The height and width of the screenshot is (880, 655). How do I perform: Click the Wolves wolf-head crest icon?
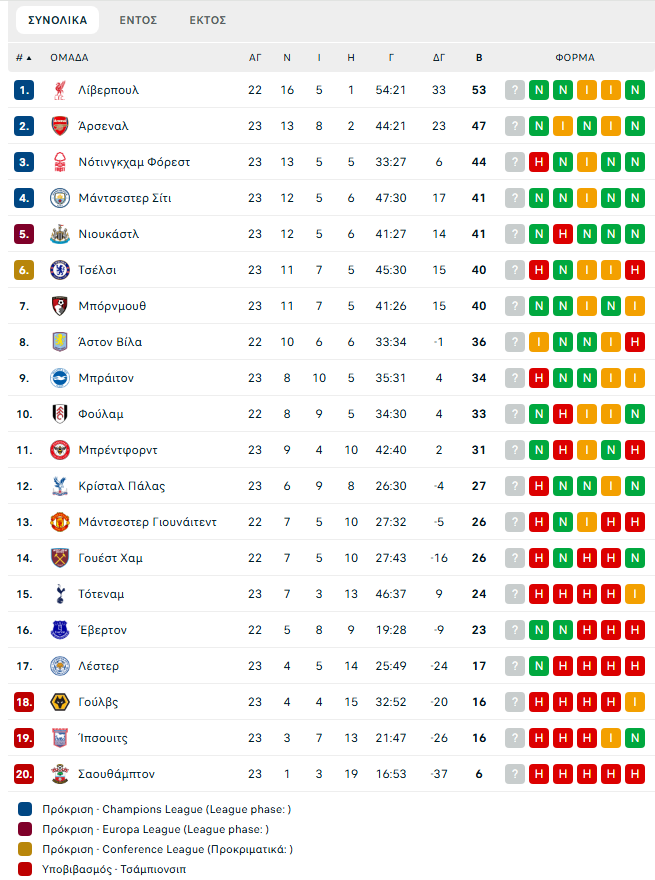tap(59, 702)
